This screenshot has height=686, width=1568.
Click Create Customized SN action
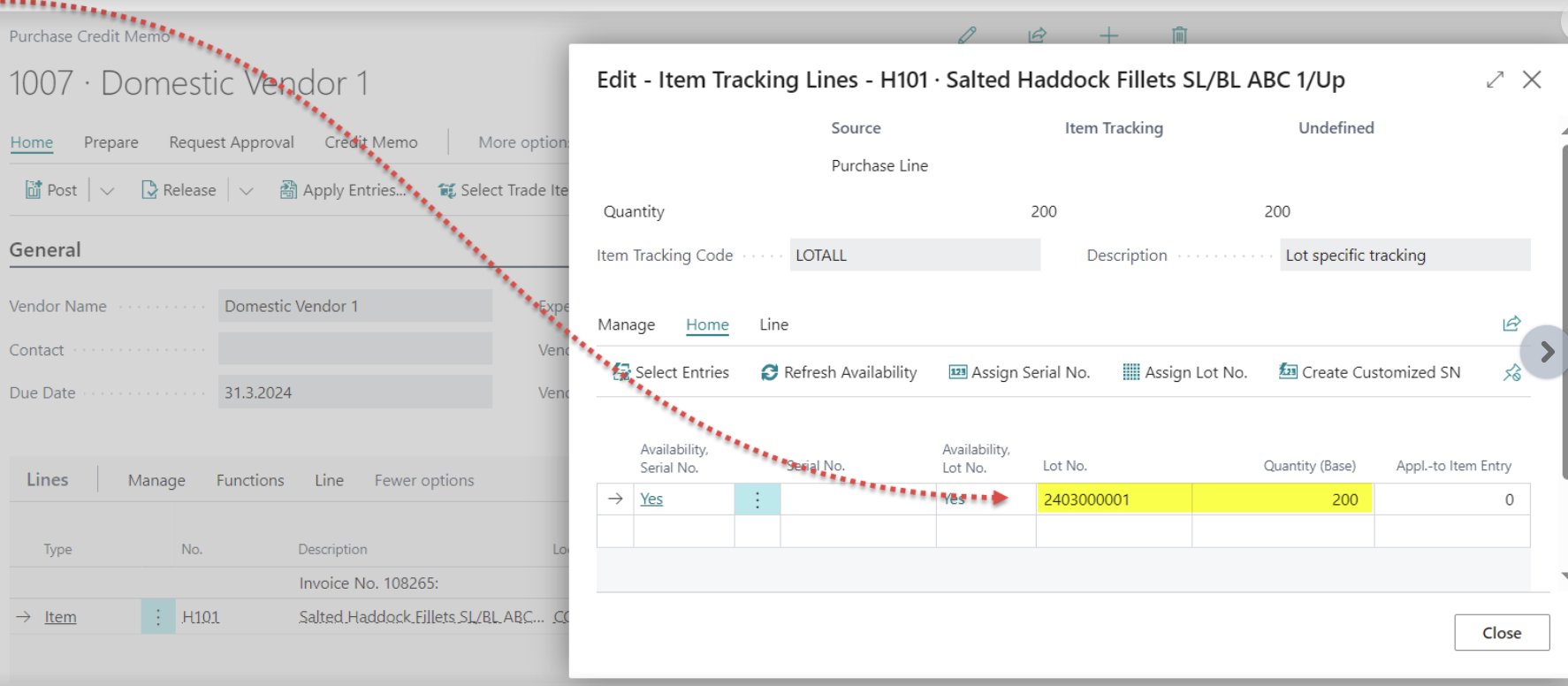[1369, 372]
